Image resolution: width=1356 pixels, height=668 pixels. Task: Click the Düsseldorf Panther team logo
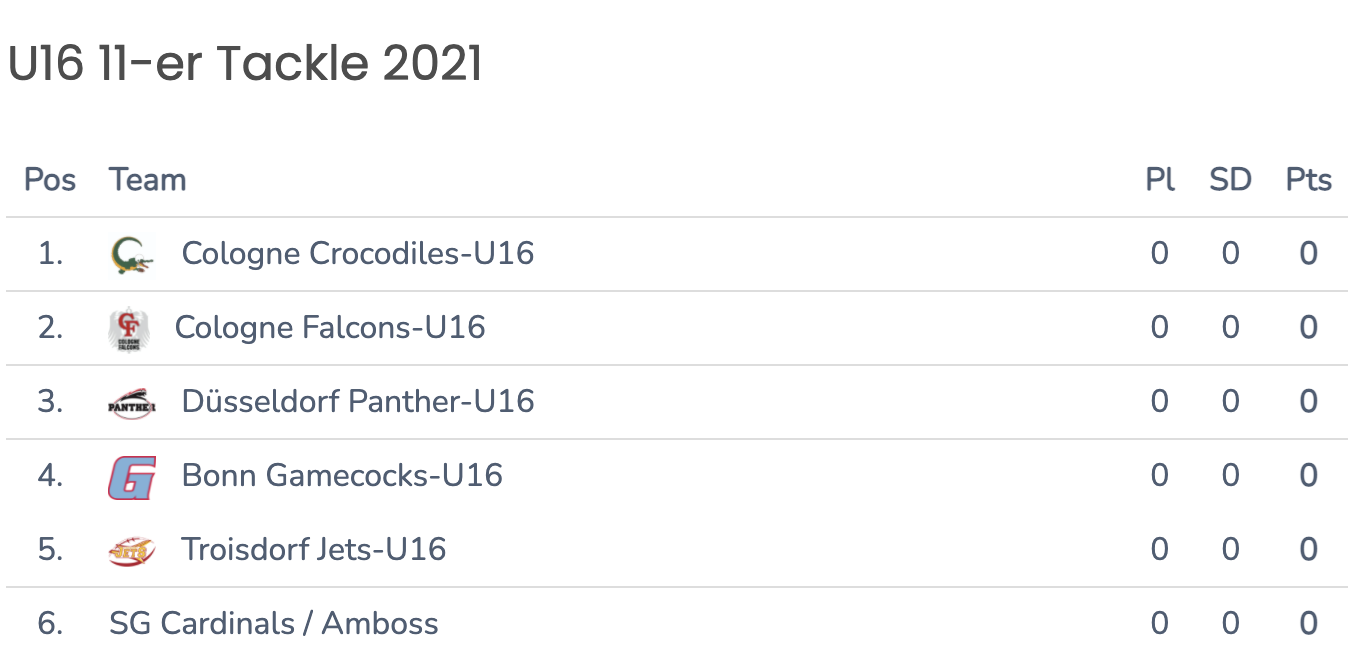(132, 403)
